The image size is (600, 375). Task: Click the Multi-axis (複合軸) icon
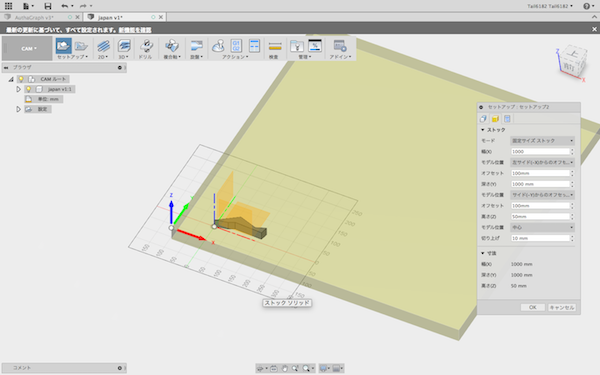[172, 46]
